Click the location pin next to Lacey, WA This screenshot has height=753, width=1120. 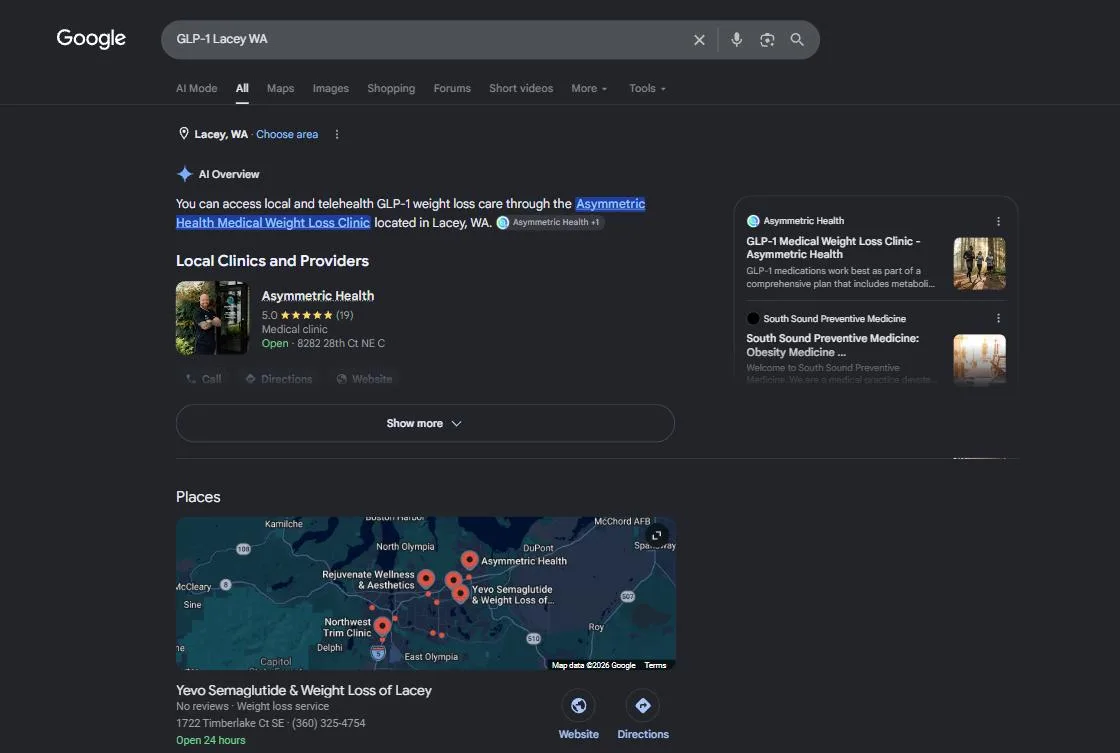pos(184,134)
